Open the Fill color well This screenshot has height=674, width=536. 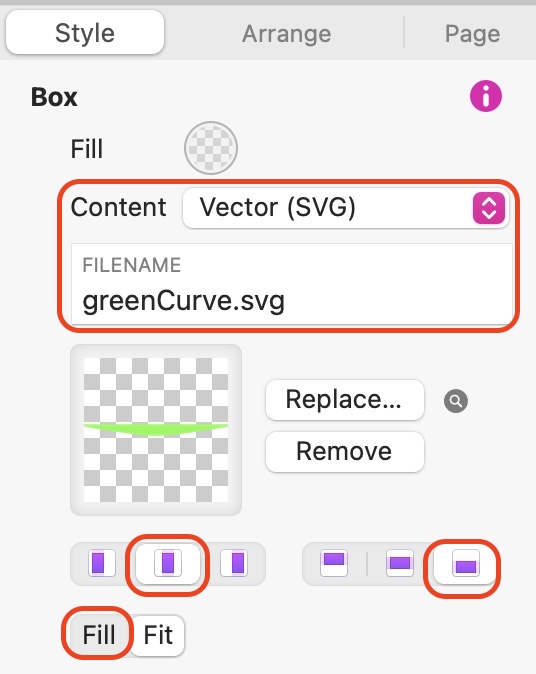(x=211, y=148)
